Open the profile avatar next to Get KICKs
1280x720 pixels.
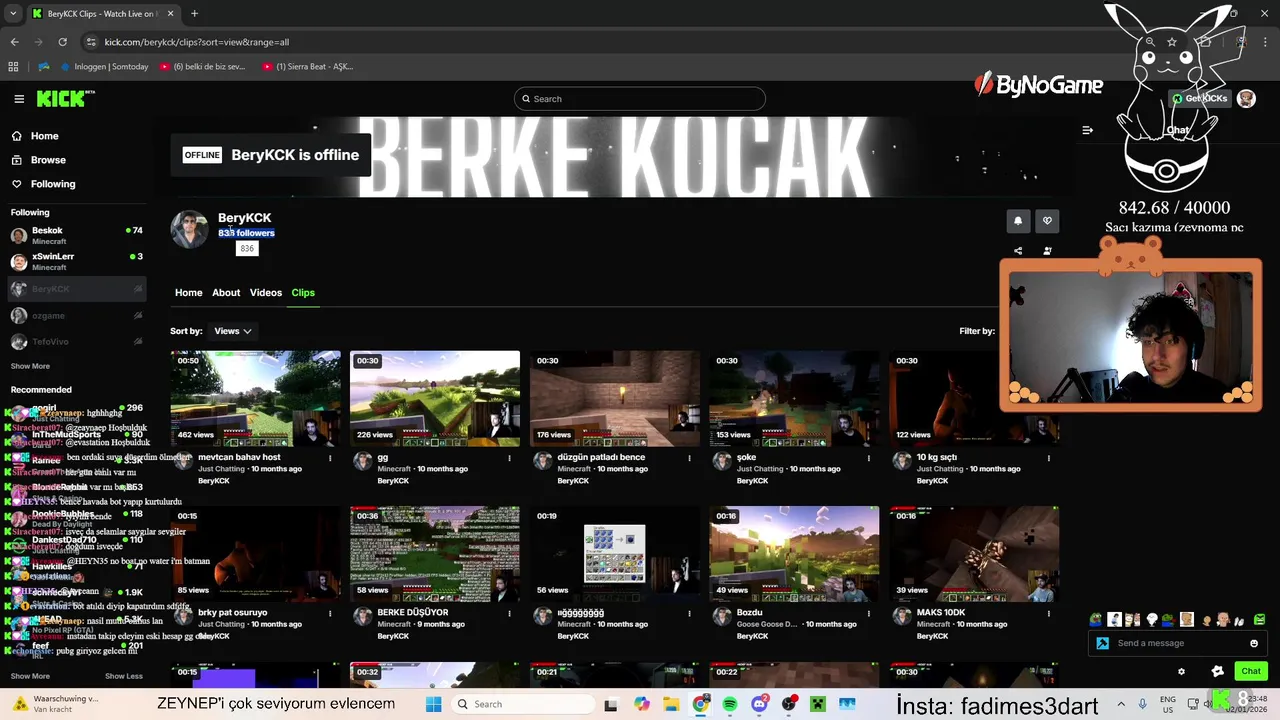(x=1246, y=98)
